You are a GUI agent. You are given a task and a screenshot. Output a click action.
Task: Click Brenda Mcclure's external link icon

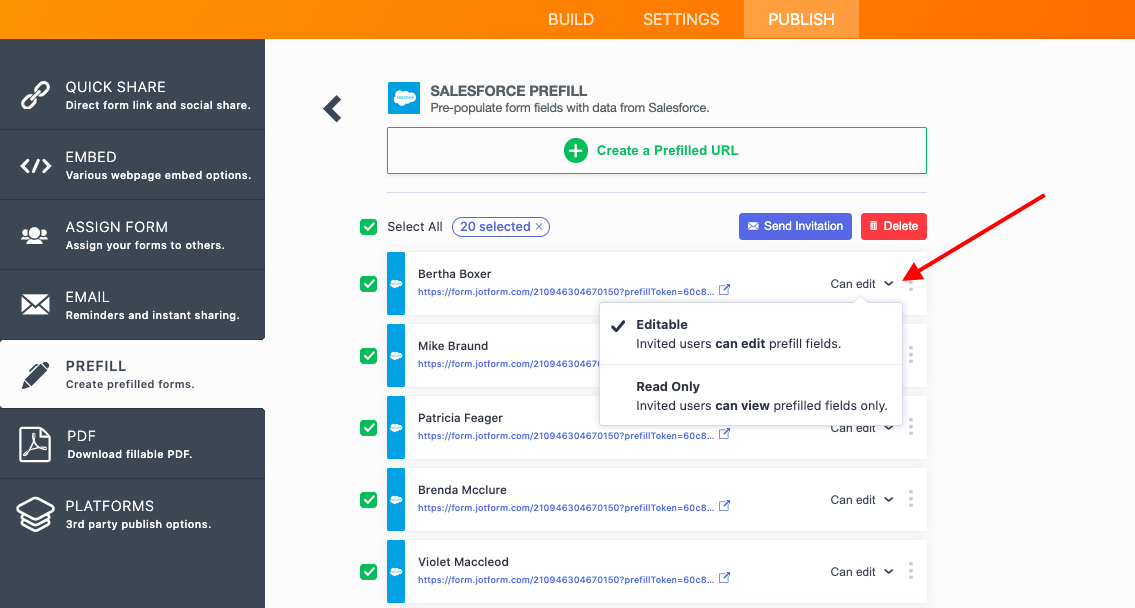[x=724, y=505]
